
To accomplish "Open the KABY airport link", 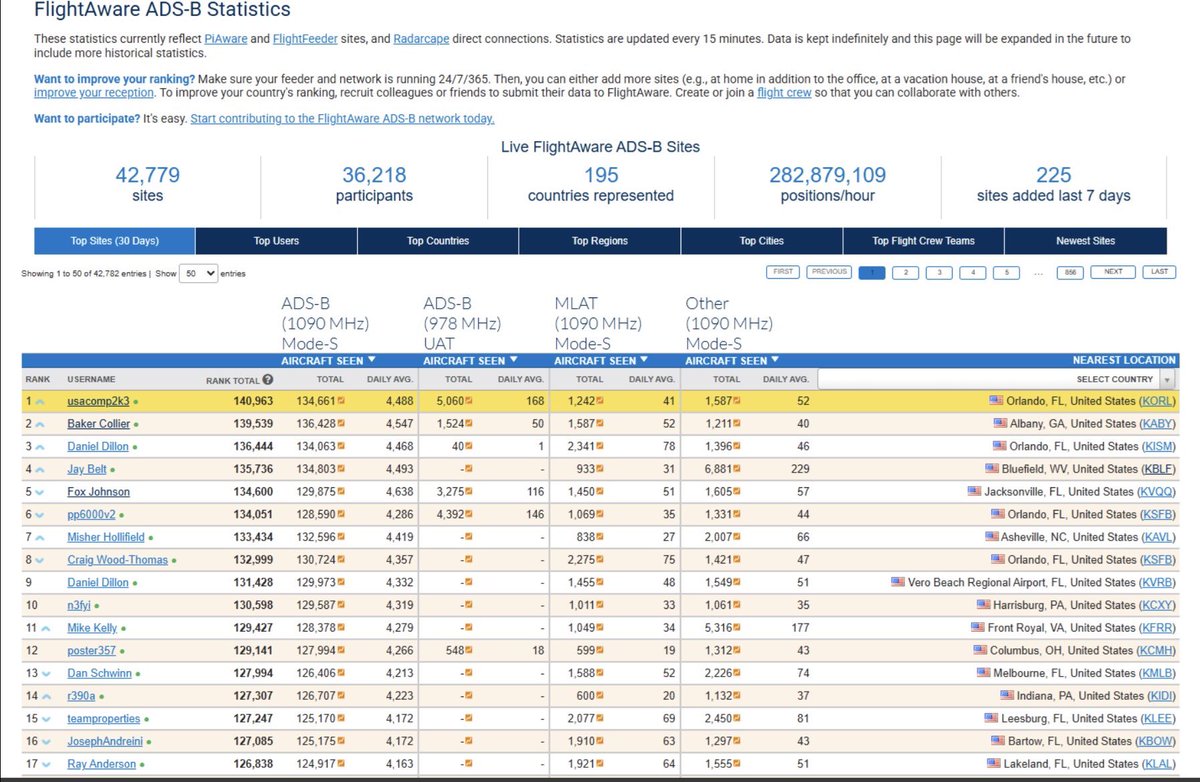I will [1156, 424].
